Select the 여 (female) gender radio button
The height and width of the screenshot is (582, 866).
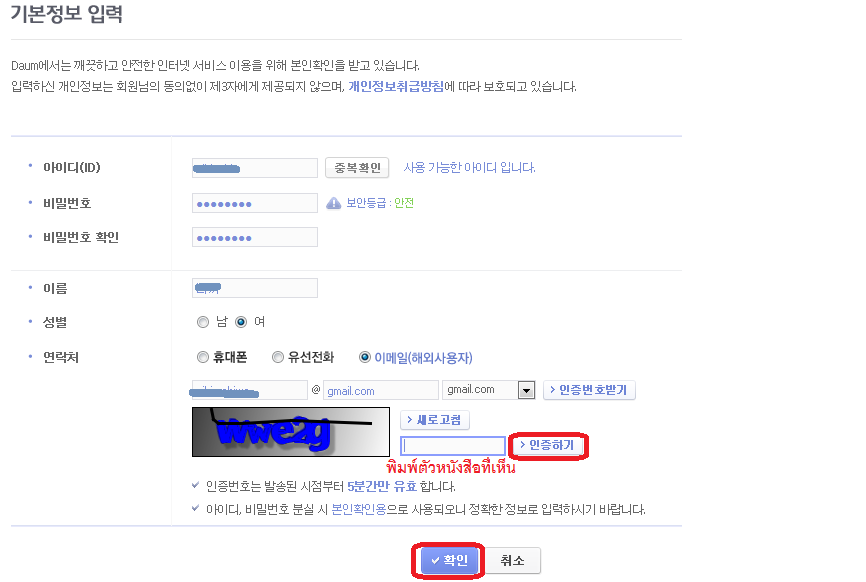241,322
